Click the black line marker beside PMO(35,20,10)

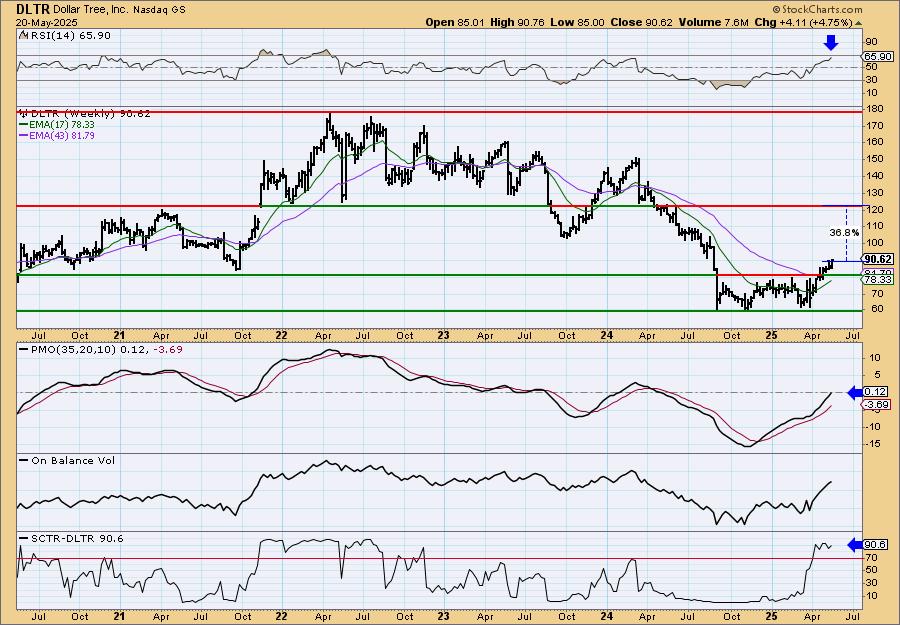(24, 349)
